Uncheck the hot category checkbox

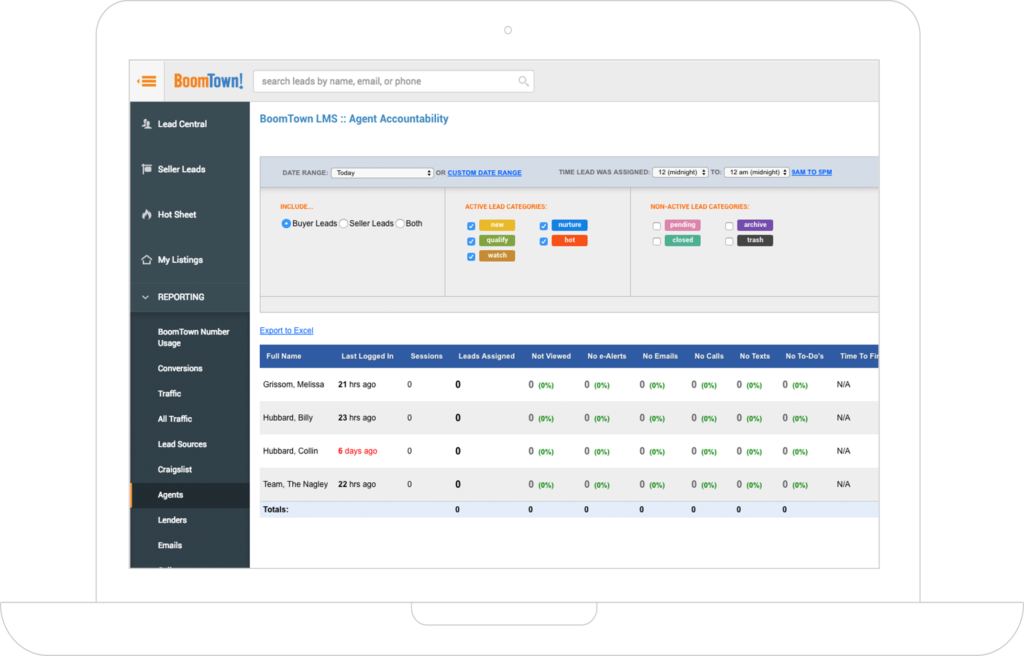click(x=543, y=241)
